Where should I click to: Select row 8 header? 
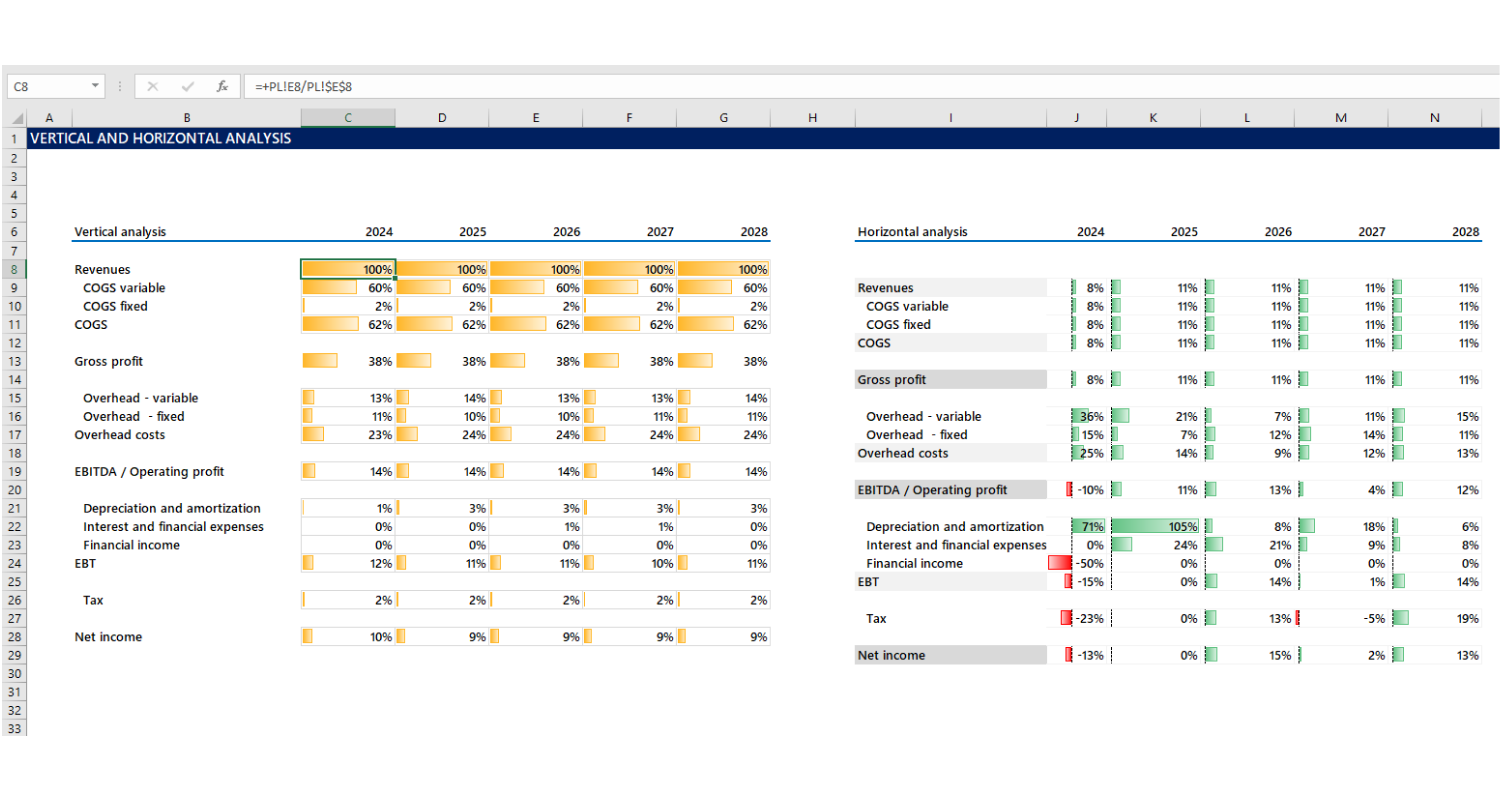click(x=14, y=269)
